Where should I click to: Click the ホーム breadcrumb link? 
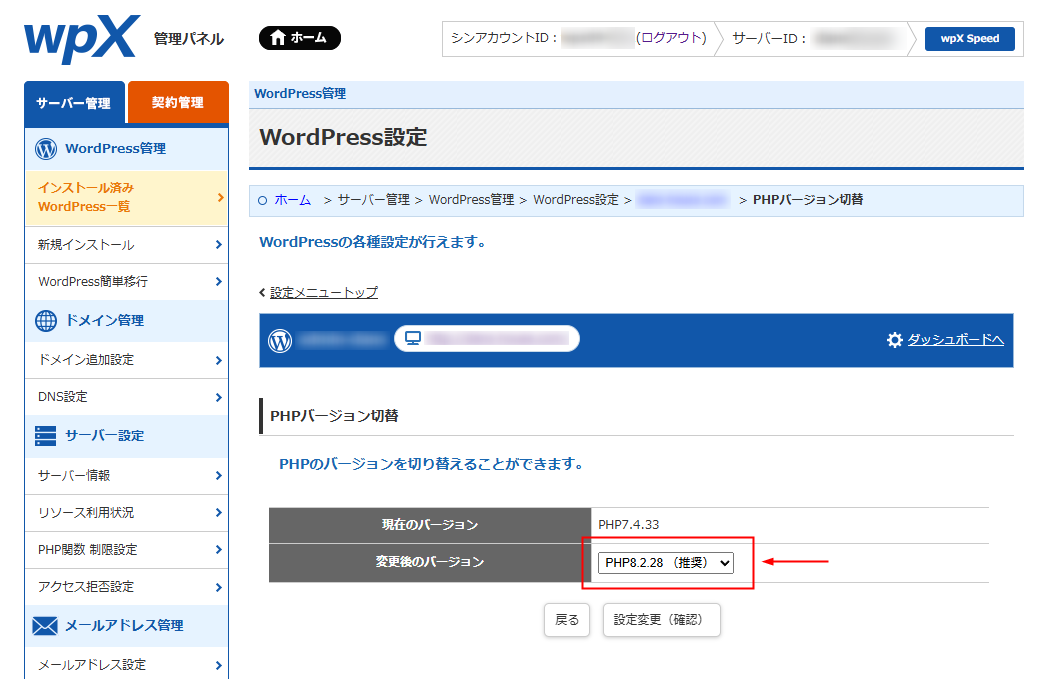coord(293,200)
